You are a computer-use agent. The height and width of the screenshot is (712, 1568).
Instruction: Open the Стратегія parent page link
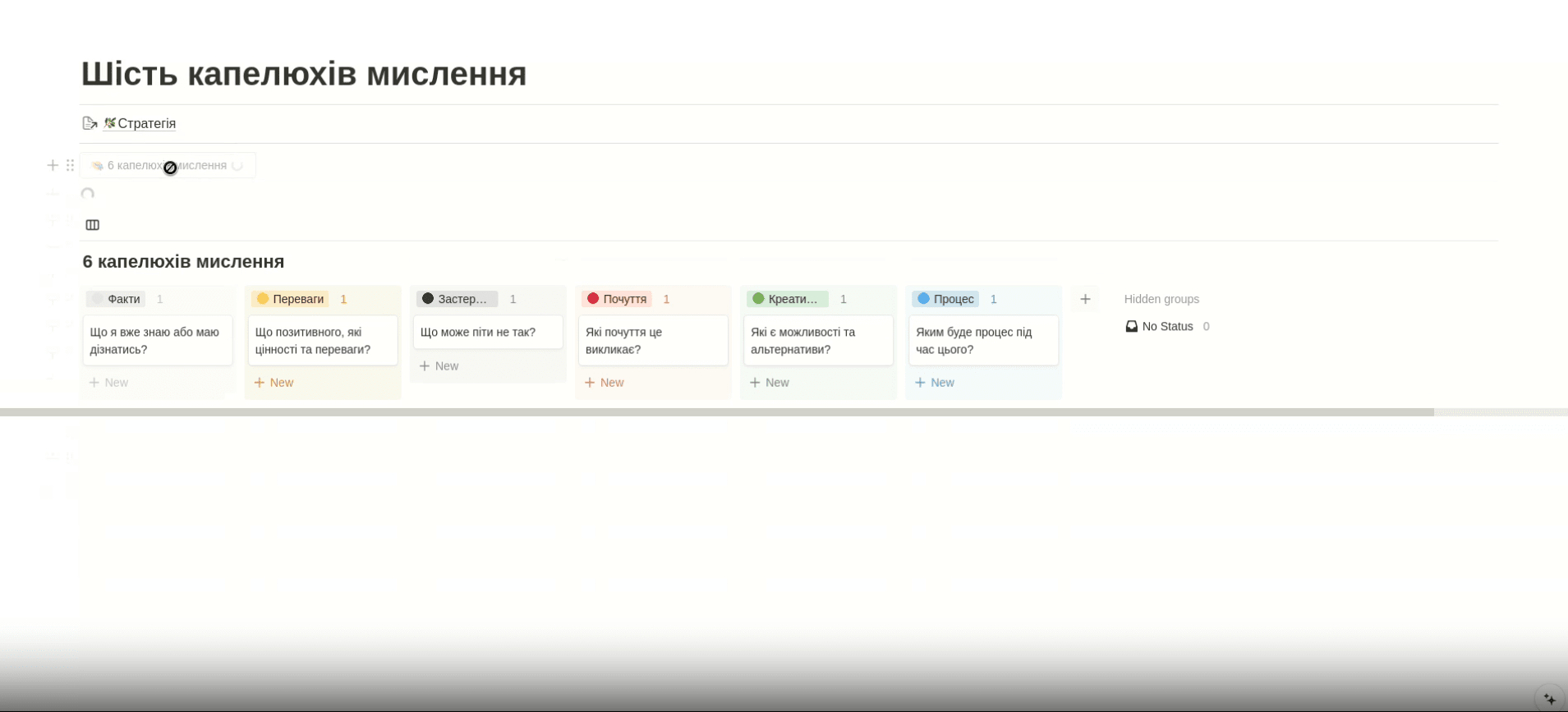tap(140, 123)
